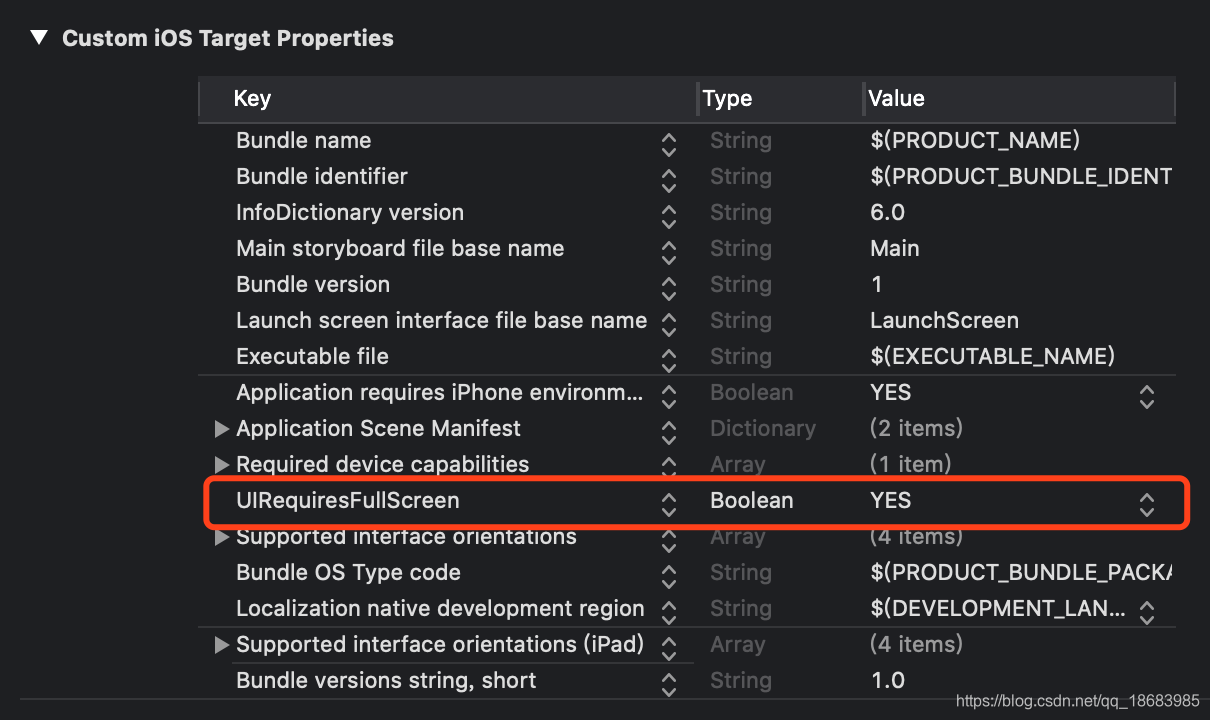This screenshot has width=1210, height=720.
Task: Expand the Required device capabilities row
Action: coord(222,465)
